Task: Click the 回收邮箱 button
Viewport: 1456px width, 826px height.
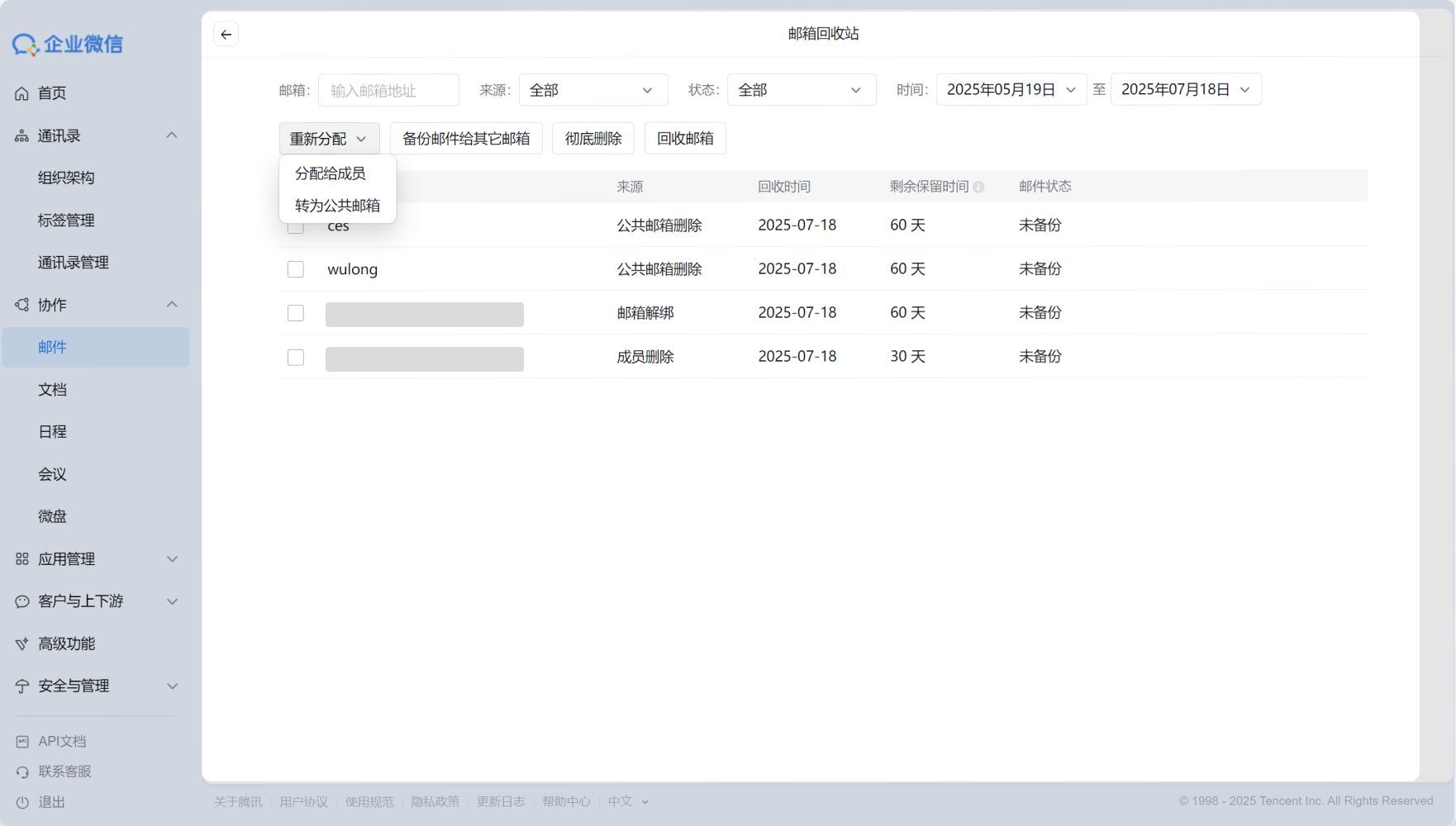Action: [685, 139]
